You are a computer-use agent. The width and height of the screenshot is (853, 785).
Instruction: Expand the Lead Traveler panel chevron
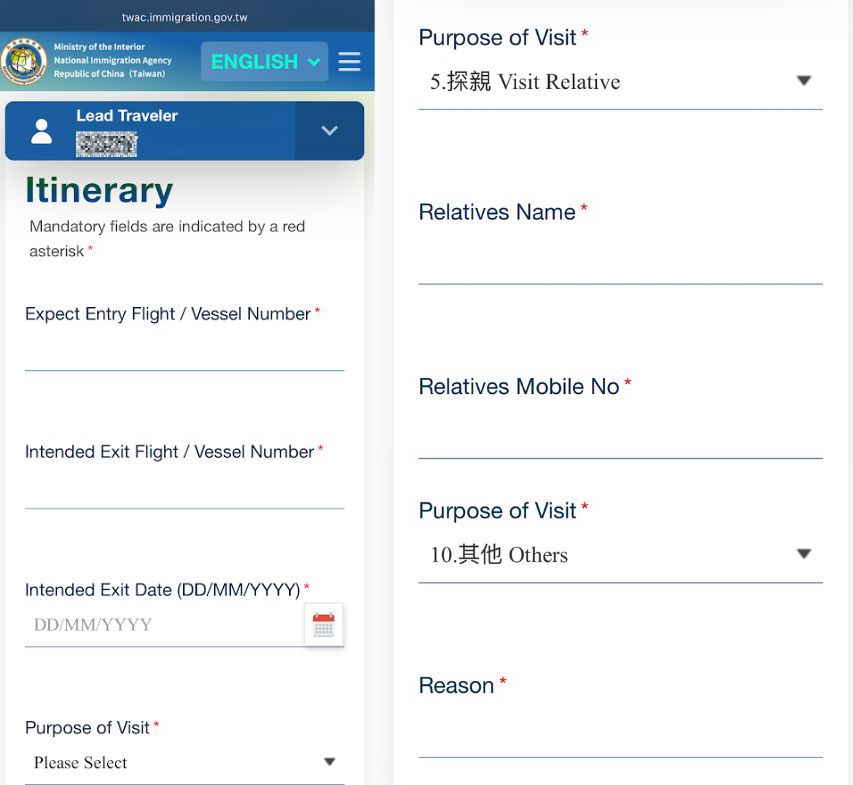coord(329,131)
